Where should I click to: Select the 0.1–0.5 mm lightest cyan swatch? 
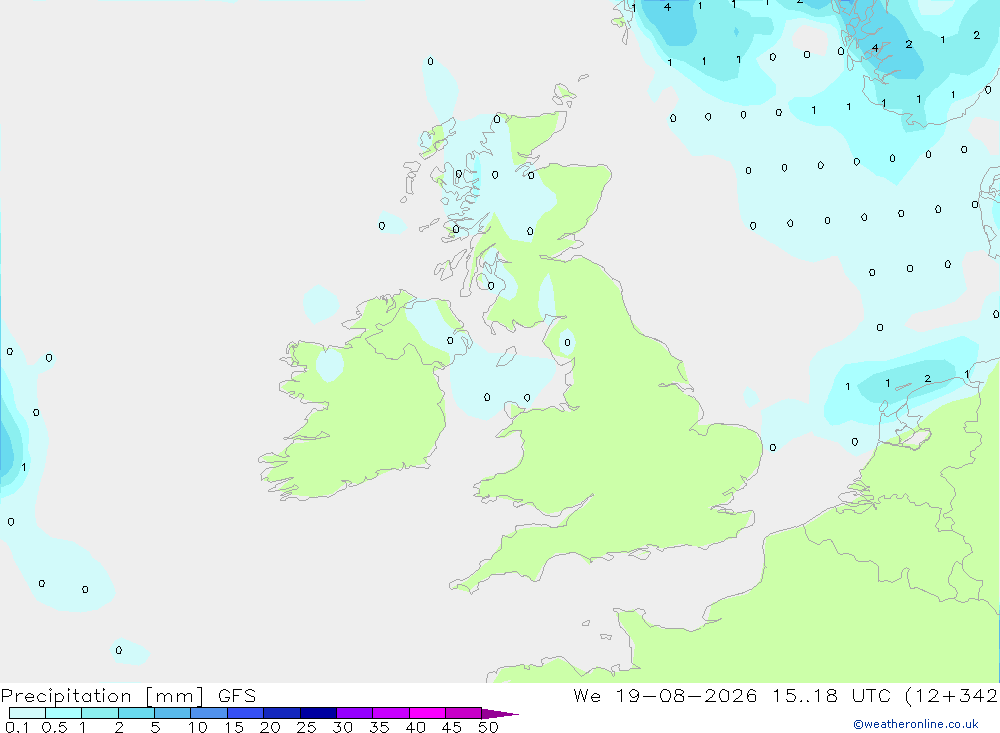click(x=27, y=713)
